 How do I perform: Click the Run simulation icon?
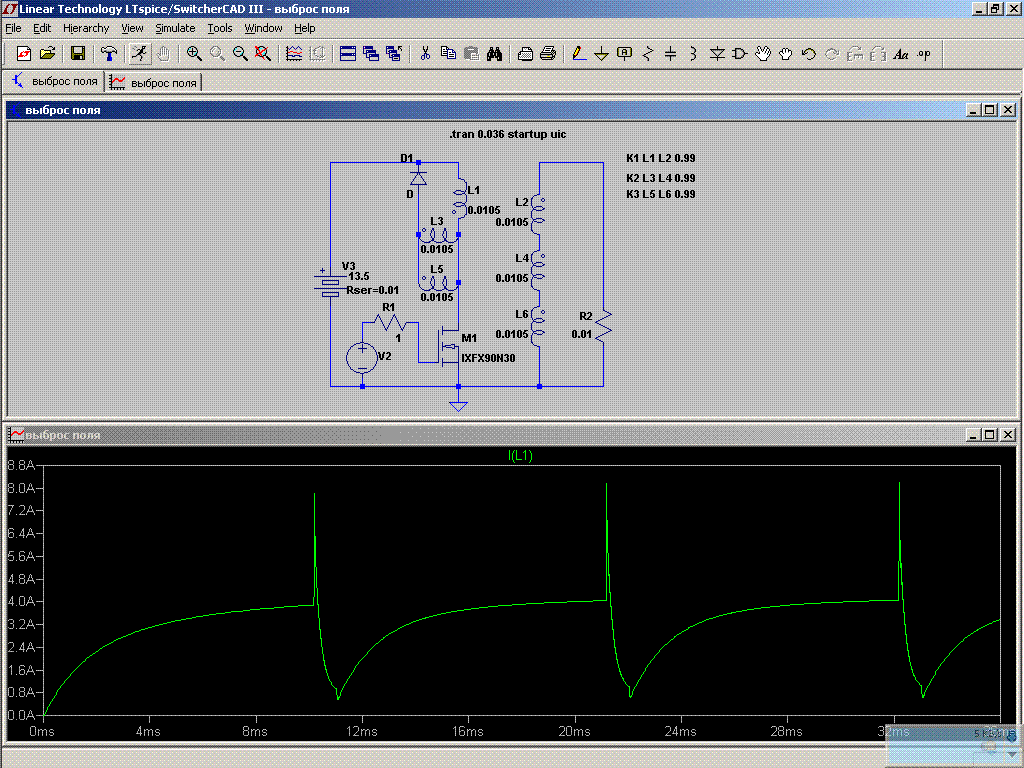click(140, 54)
